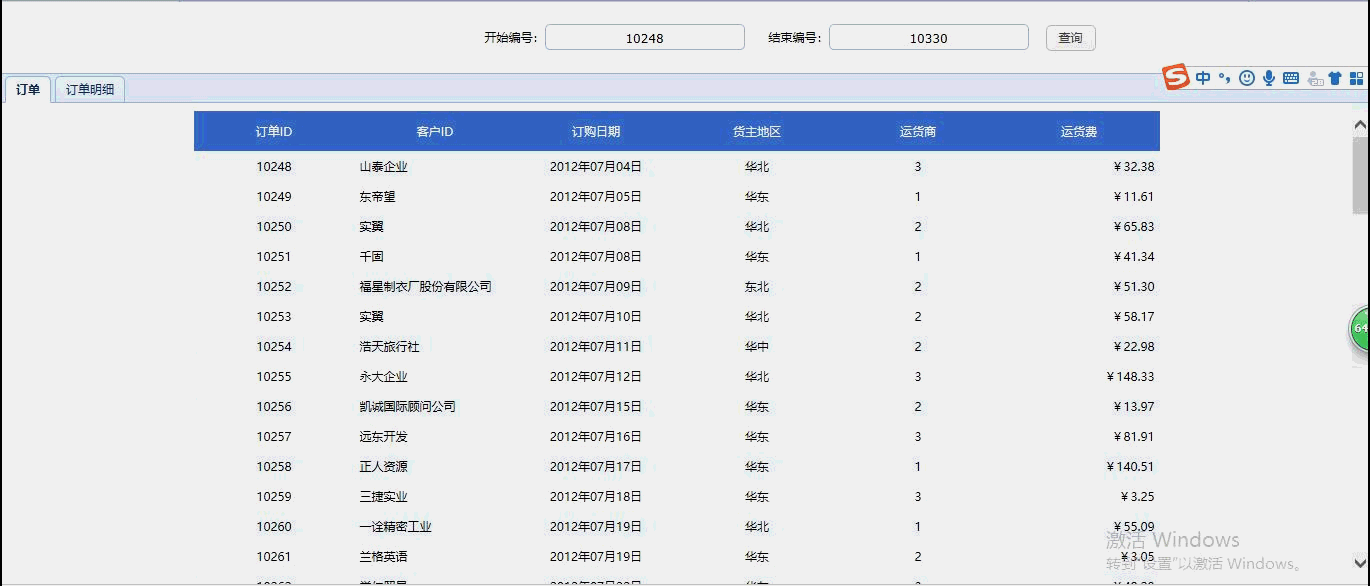
Task: Switch to the 订单 tab
Action: [27, 89]
